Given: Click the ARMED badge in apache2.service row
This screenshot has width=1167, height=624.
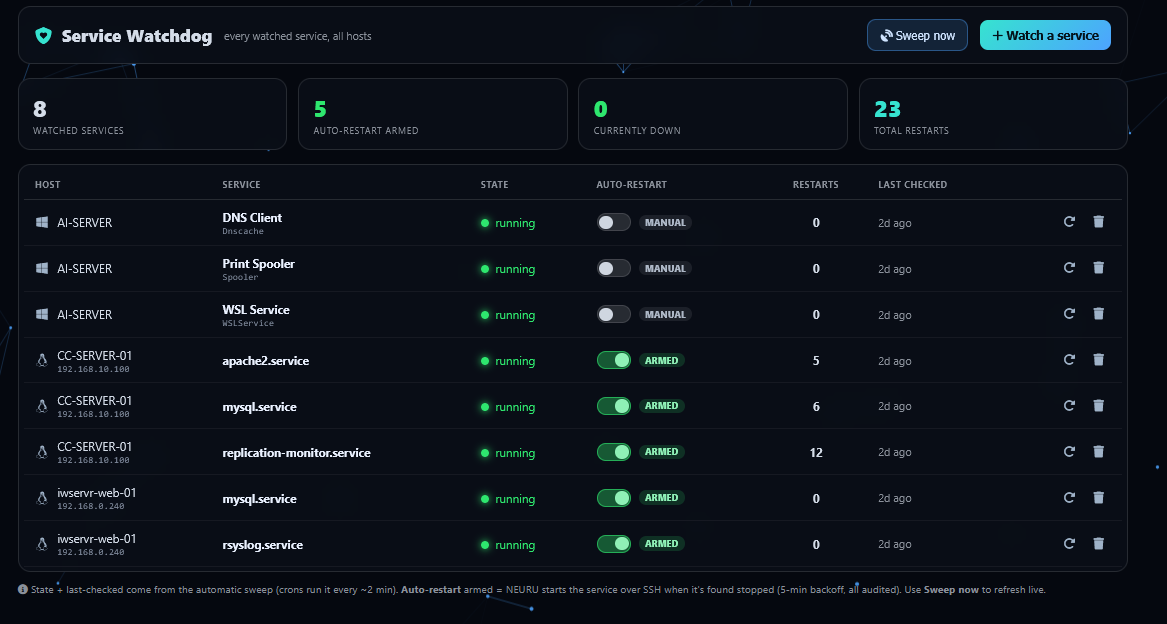Looking at the screenshot, I should click(662, 360).
